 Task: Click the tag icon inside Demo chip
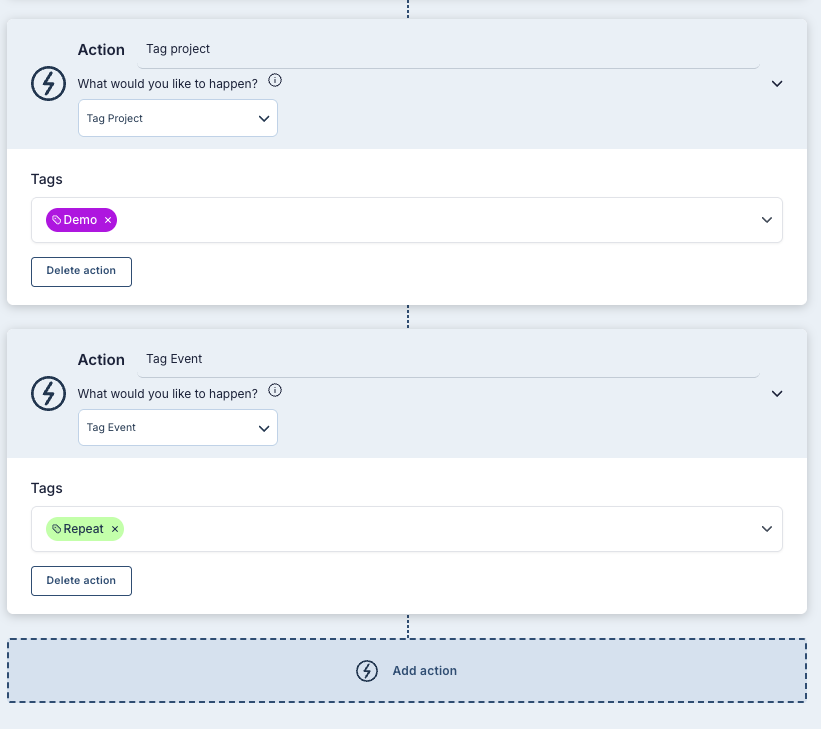[56, 220]
